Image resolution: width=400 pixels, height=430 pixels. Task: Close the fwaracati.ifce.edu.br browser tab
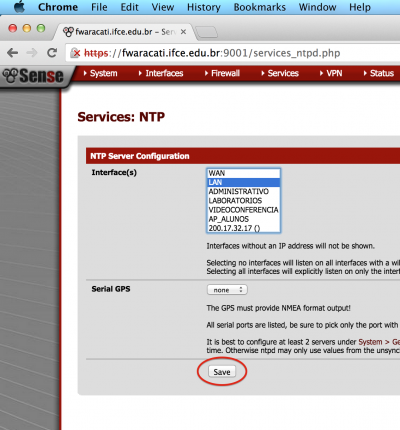coord(183,32)
